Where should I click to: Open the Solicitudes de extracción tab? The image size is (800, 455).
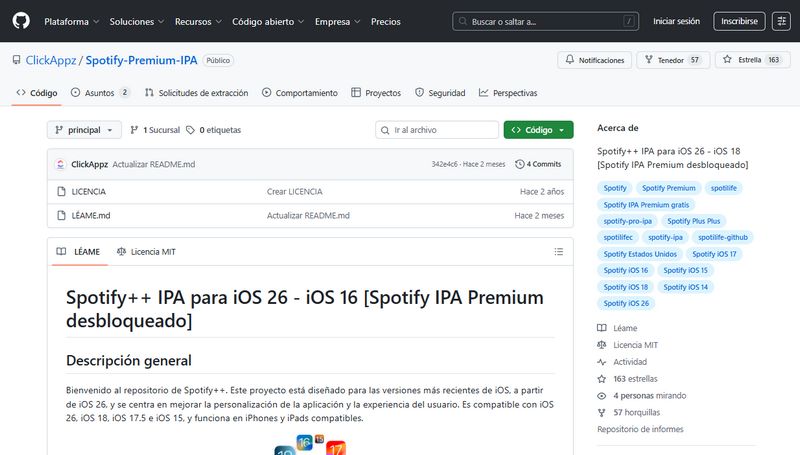click(196, 93)
